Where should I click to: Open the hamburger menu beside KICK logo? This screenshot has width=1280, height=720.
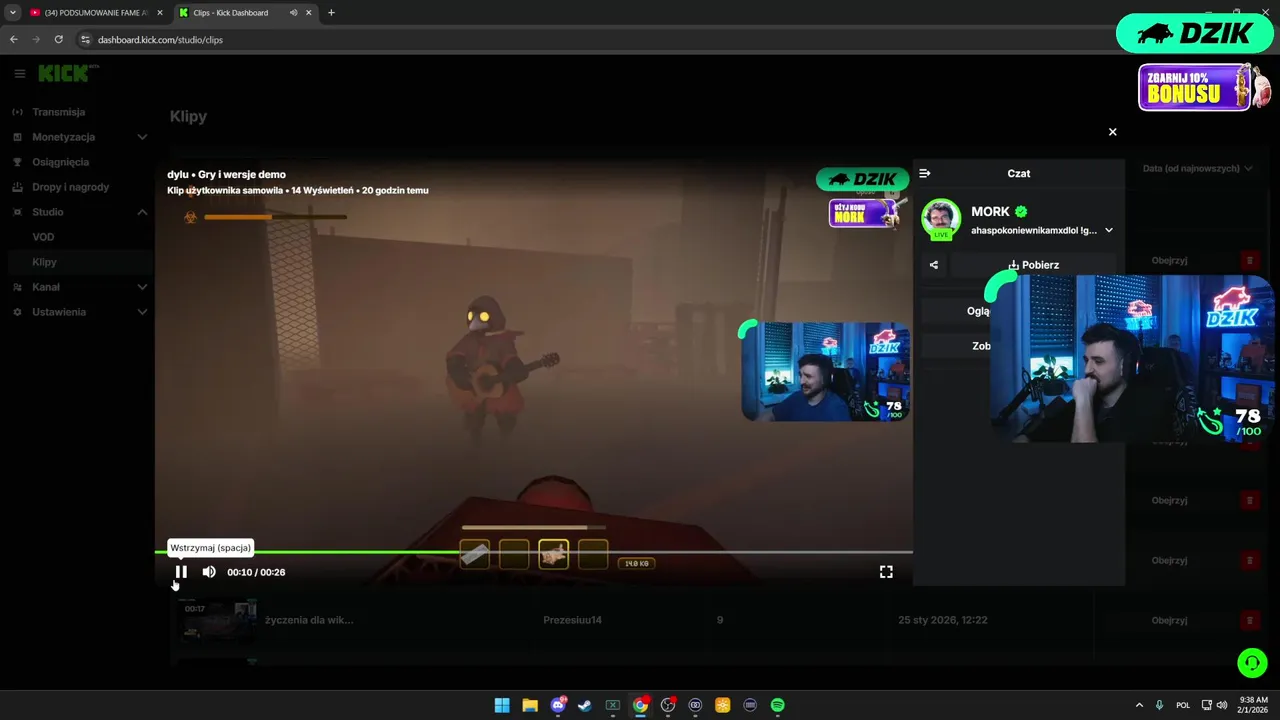pyautogui.click(x=19, y=73)
